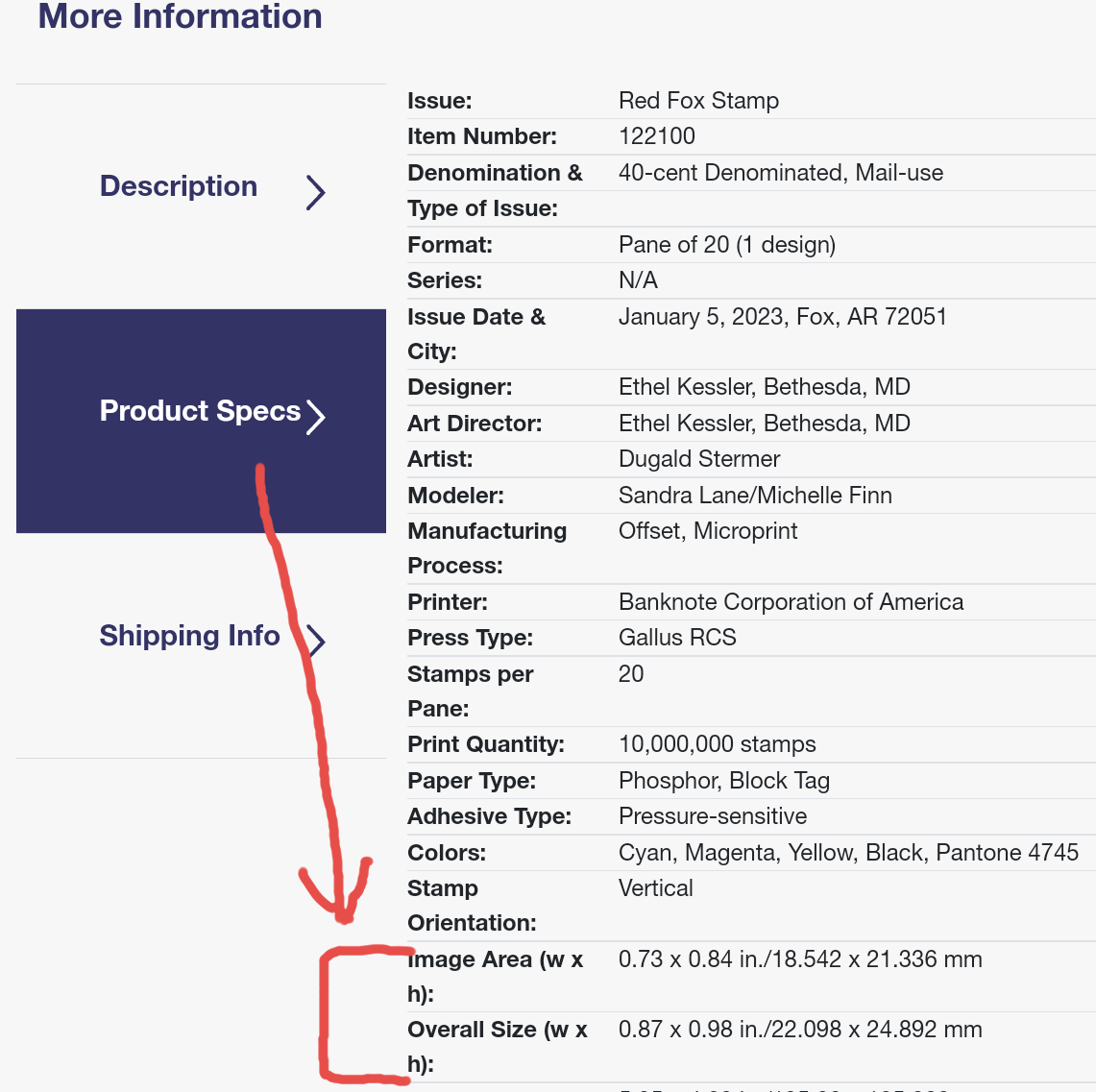The height and width of the screenshot is (1092, 1096).
Task: Click the Colors row listing Pantone 4745
Action: coord(751,852)
